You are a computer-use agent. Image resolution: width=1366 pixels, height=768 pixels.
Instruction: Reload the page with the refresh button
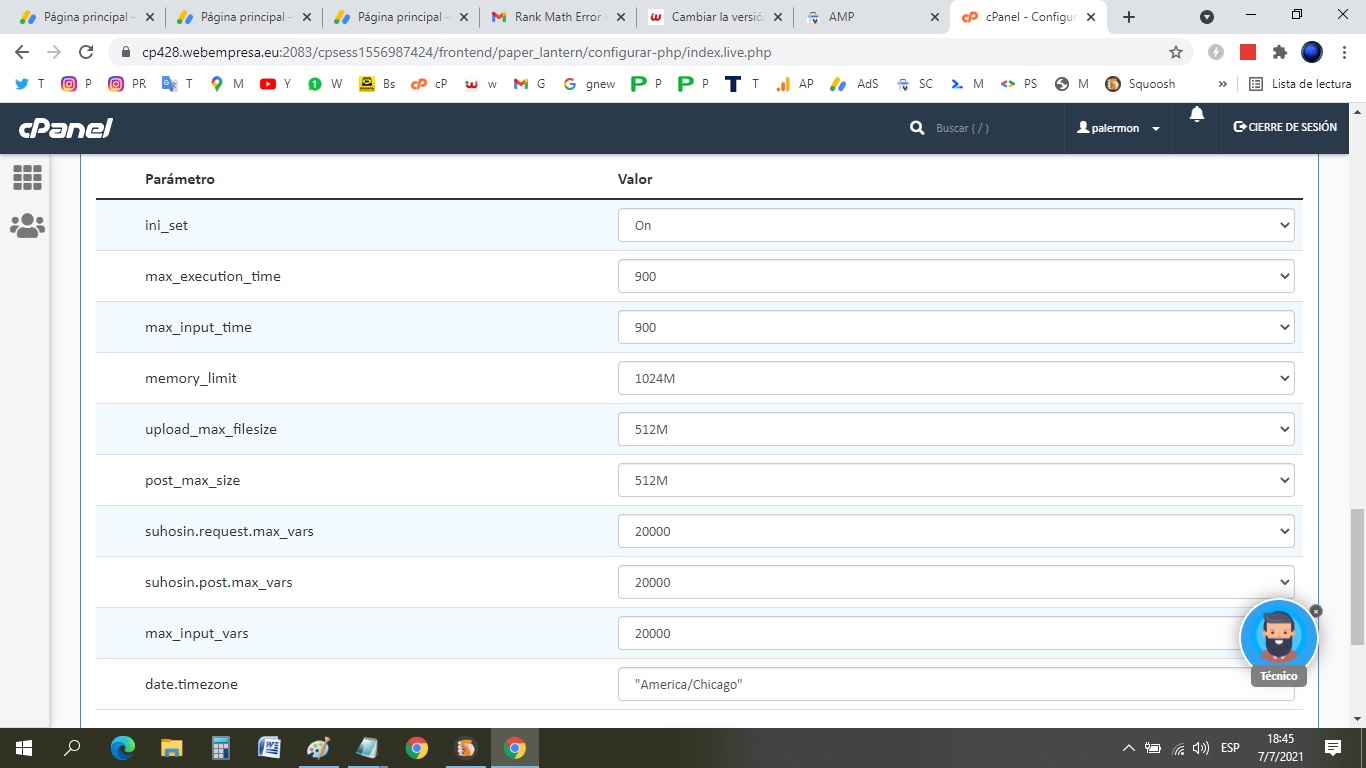86,52
